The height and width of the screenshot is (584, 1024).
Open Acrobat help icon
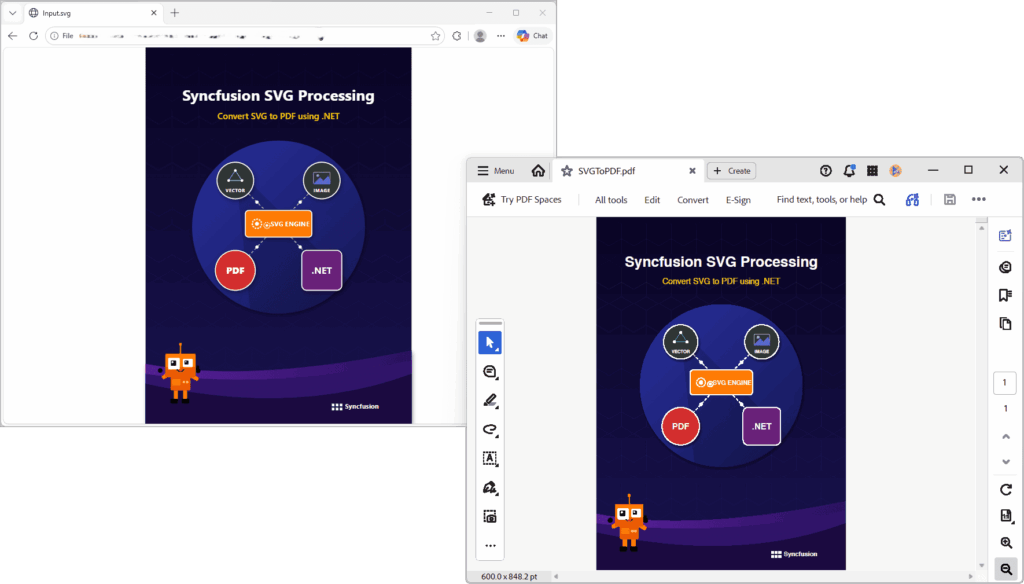(825, 170)
